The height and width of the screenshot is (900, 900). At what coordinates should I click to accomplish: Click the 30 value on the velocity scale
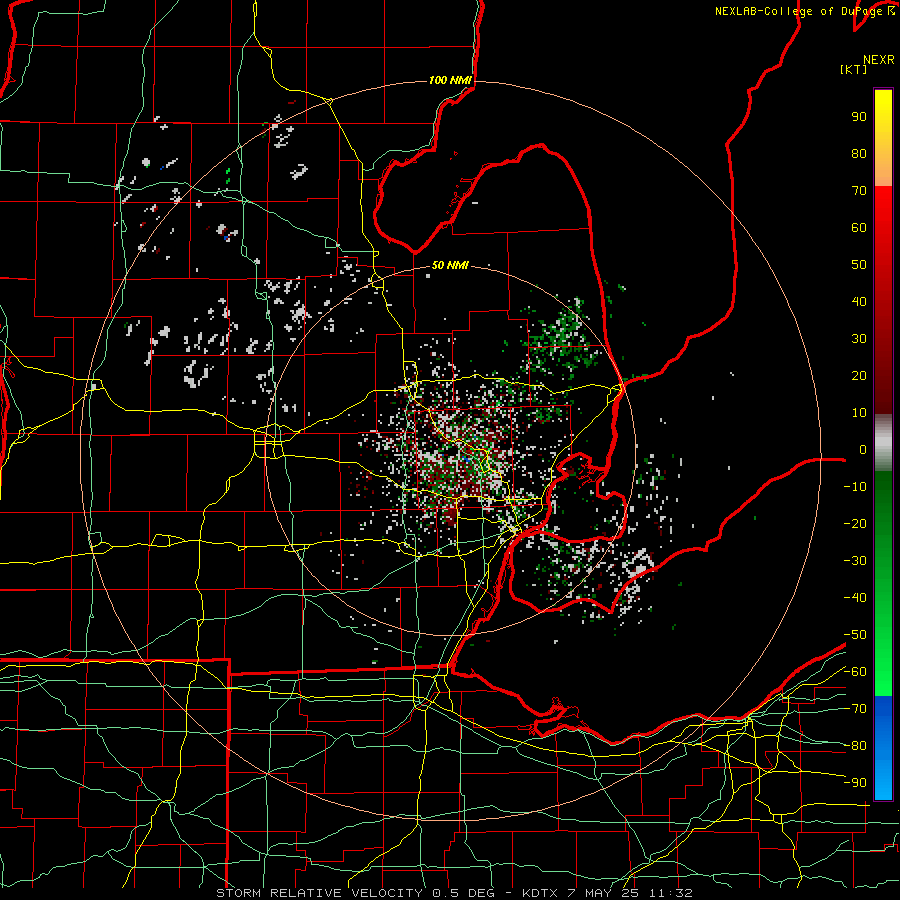pyautogui.click(x=859, y=339)
